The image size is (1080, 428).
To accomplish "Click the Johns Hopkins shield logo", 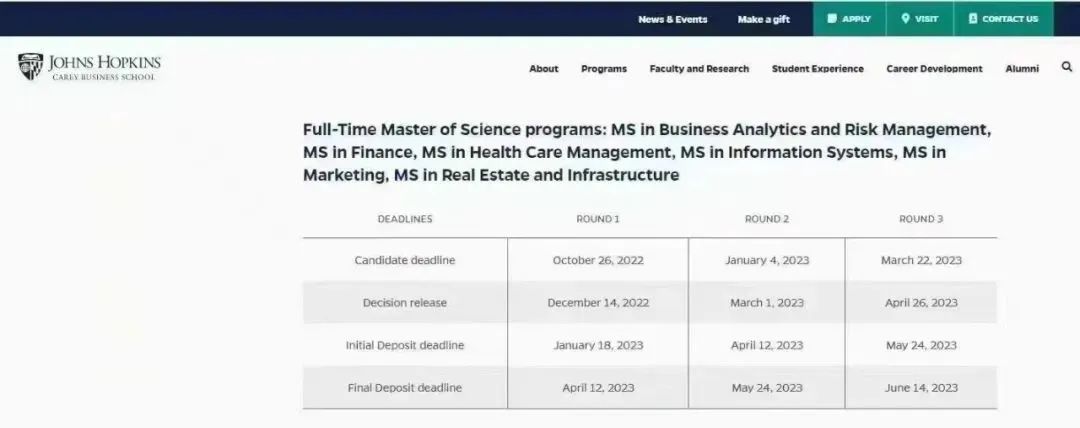I will [x=30, y=67].
